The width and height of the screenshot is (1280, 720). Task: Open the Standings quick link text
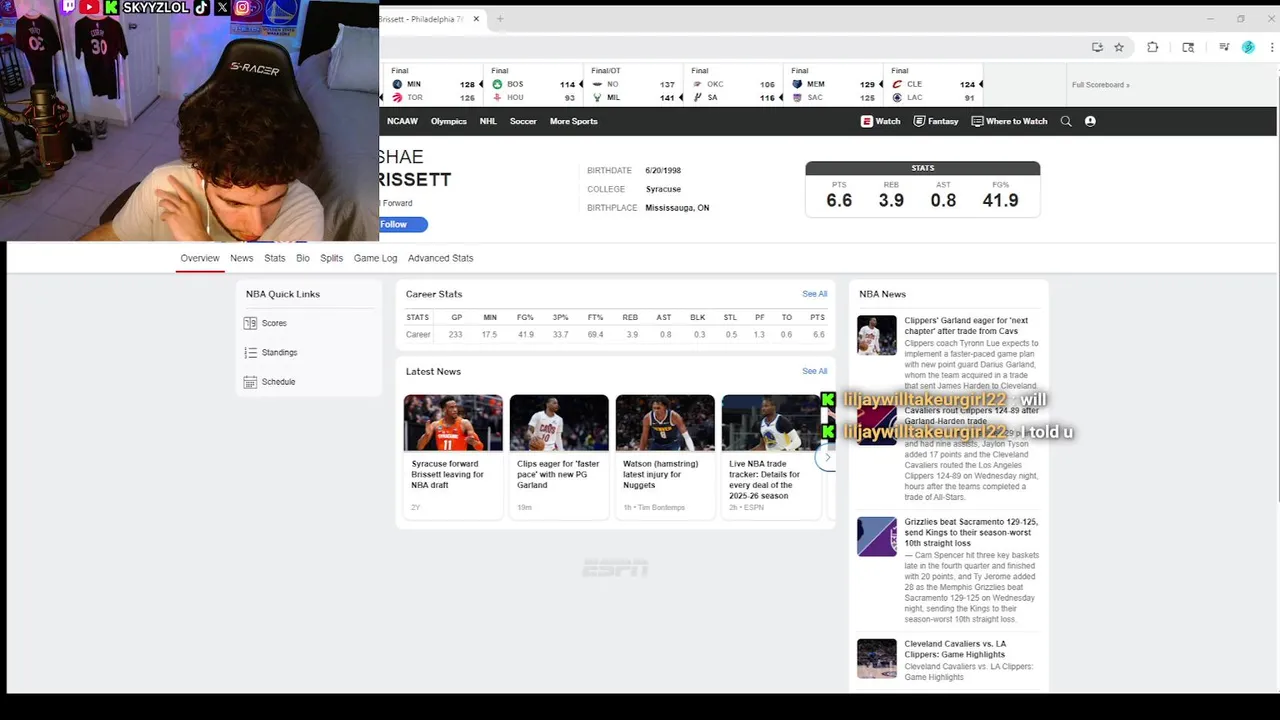pyautogui.click(x=279, y=352)
